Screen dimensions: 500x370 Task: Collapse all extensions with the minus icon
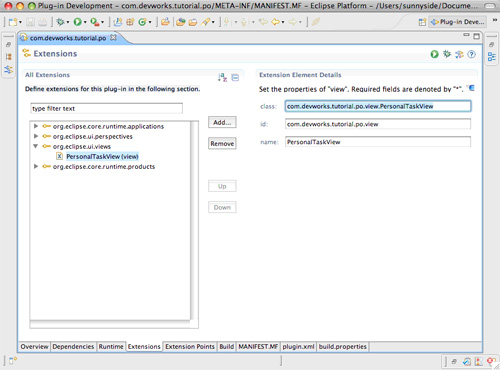click(235, 78)
